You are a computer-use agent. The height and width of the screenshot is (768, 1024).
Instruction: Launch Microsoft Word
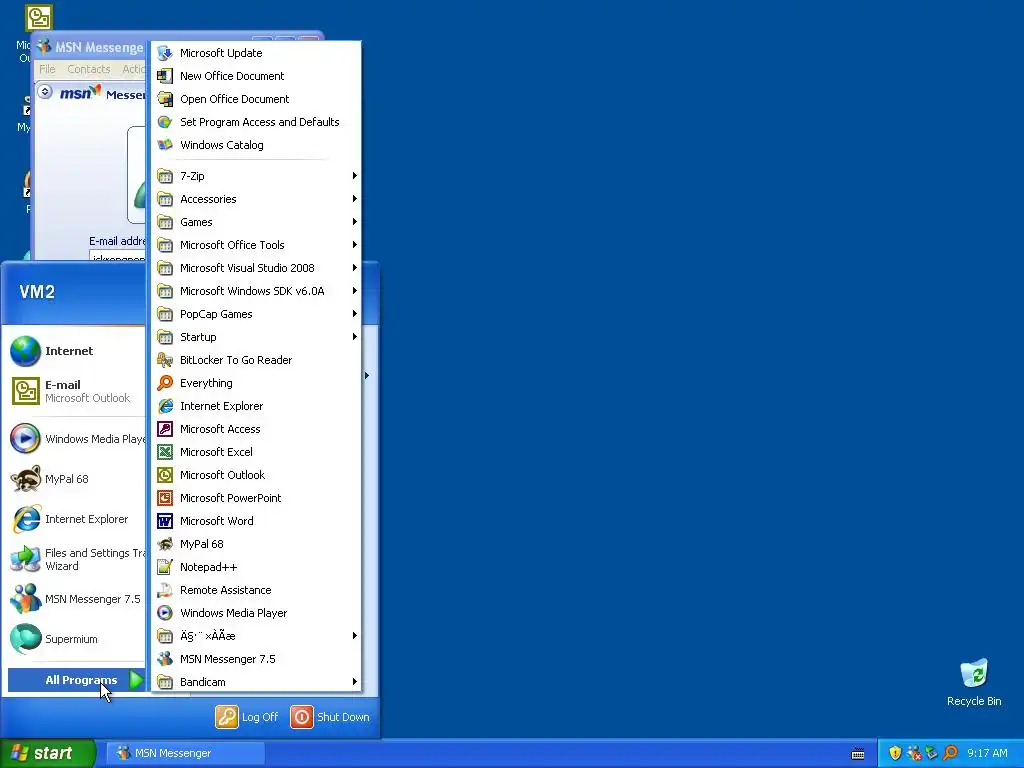point(256,520)
